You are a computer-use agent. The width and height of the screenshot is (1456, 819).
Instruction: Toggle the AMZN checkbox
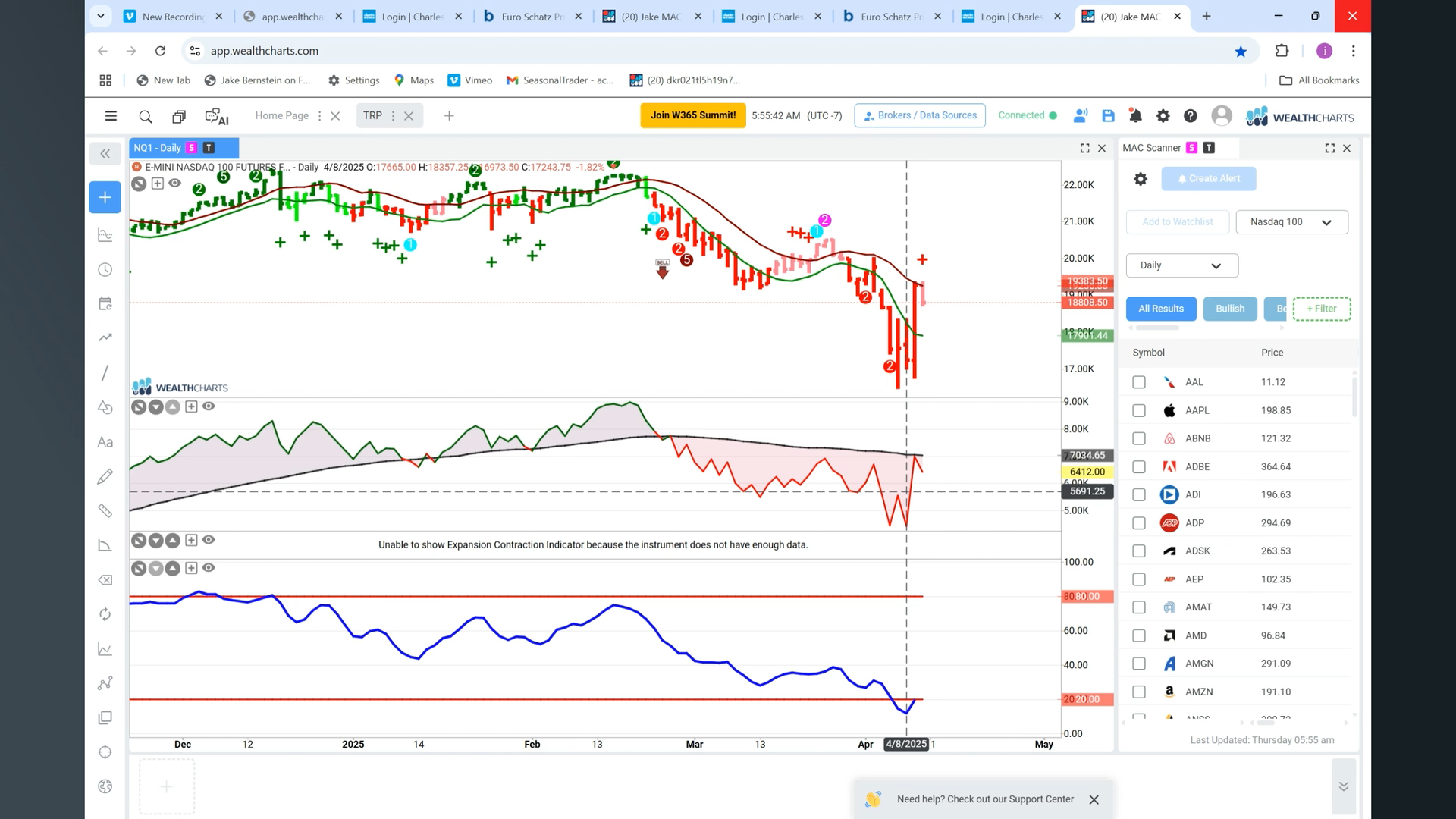pos(1139,692)
